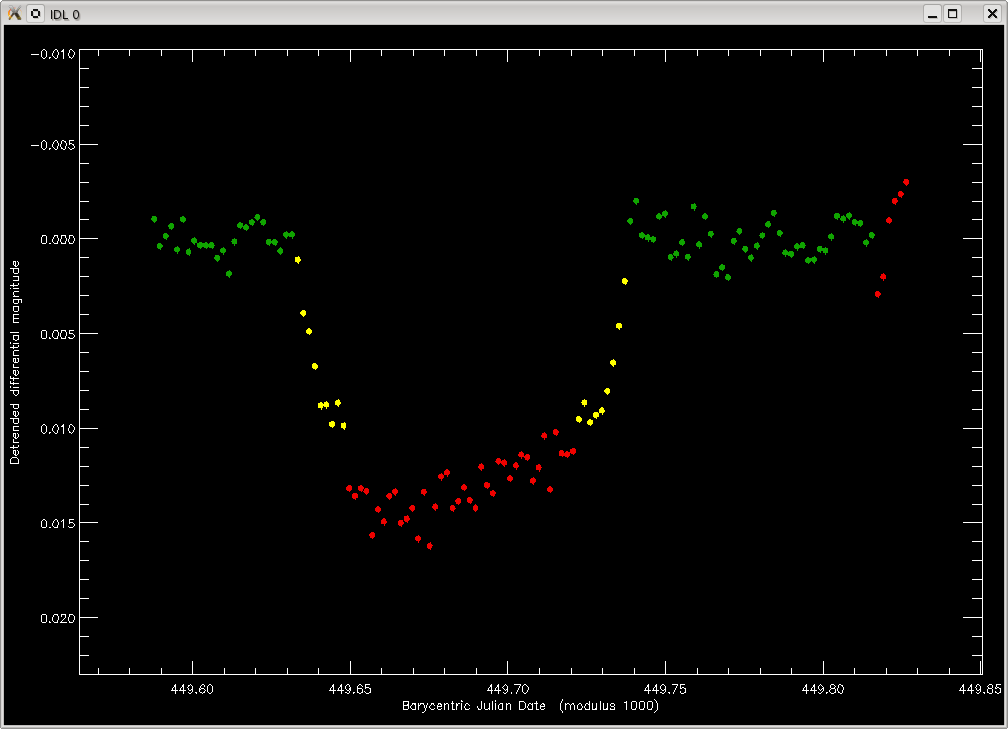Select the highest green point just after egress

tap(636, 201)
